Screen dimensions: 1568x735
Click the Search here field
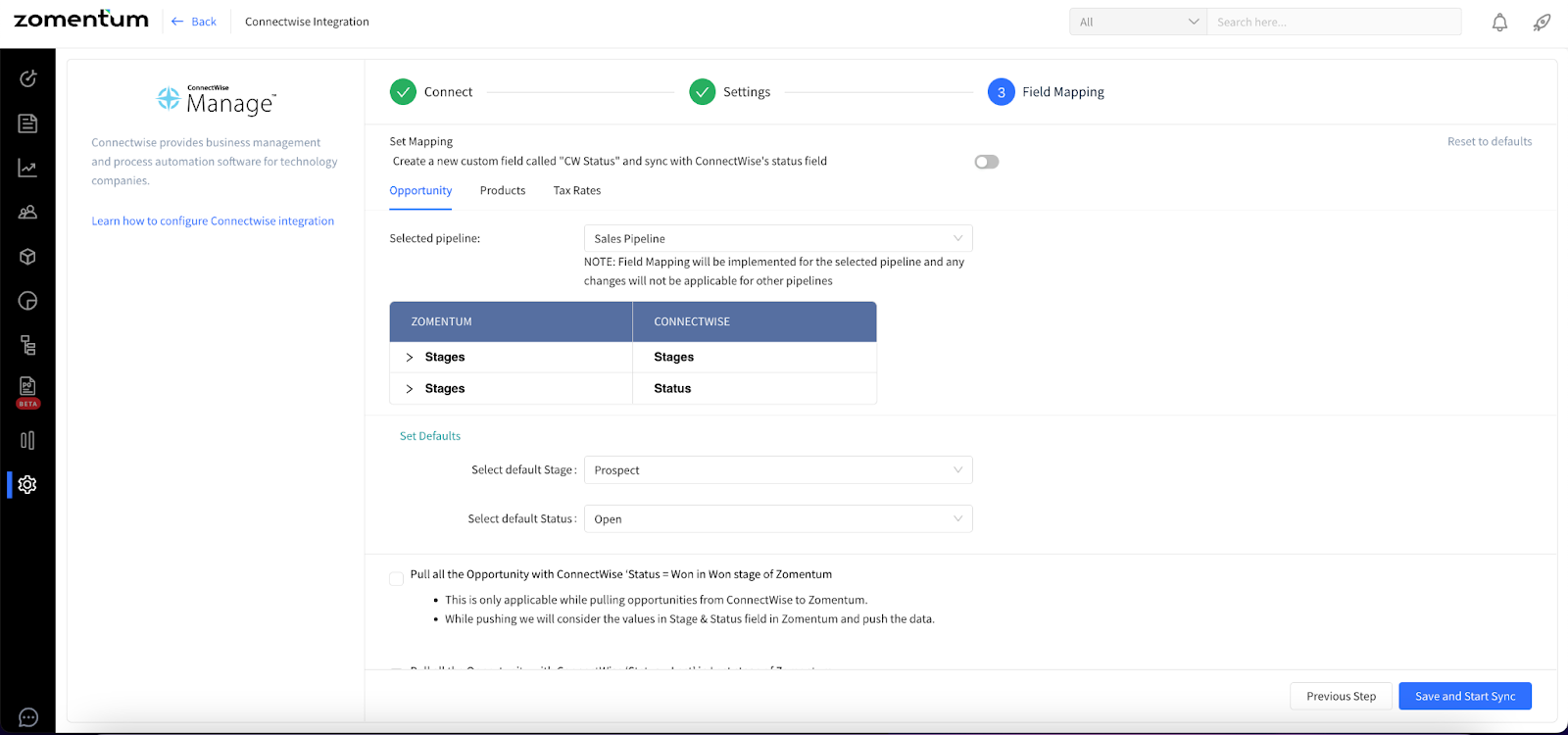(x=1334, y=22)
